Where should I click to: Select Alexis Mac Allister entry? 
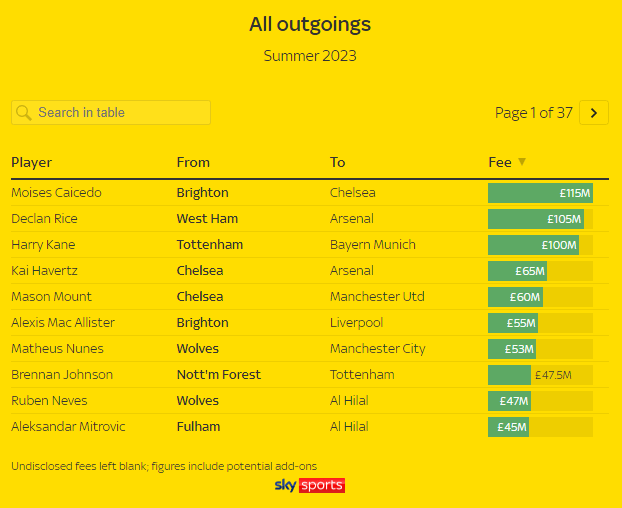[63, 323]
